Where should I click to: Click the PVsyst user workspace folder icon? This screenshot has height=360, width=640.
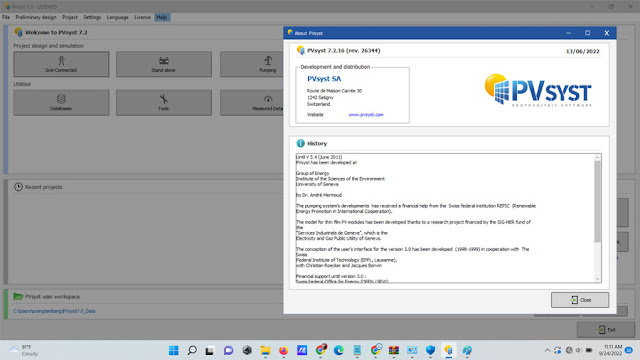coord(18,296)
